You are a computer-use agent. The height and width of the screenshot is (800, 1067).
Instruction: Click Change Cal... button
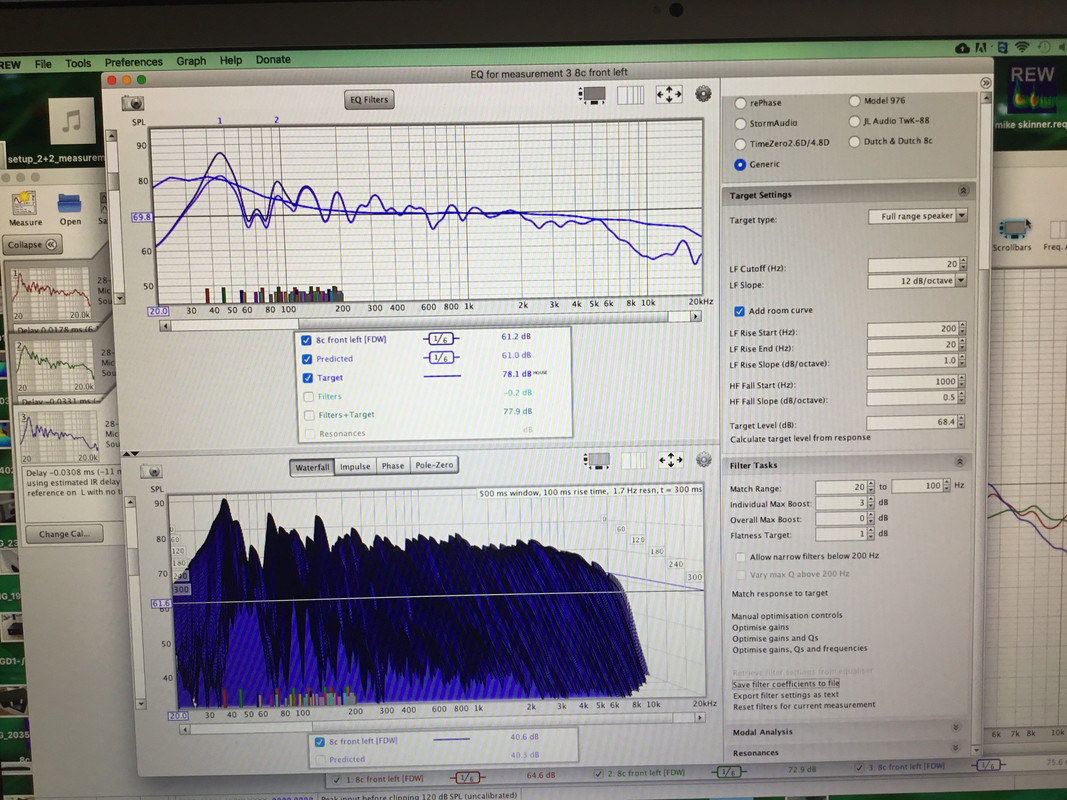pyautogui.click(x=63, y=534)
